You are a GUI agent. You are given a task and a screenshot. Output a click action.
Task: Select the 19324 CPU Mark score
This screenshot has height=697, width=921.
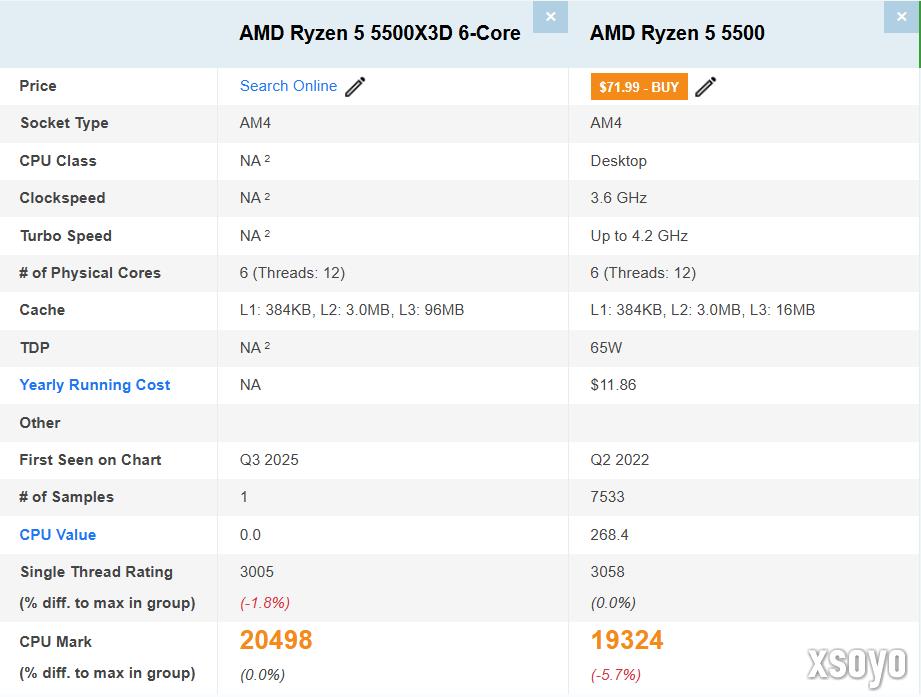click(627, 639)
